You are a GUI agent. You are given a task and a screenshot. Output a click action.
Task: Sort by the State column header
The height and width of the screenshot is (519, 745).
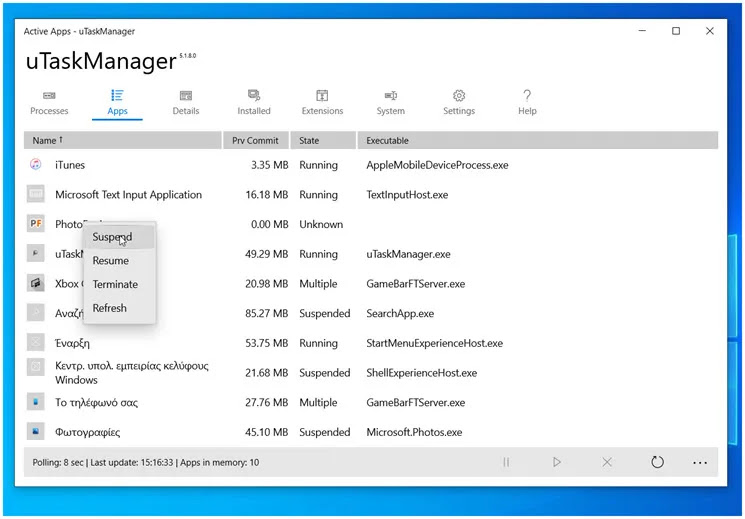[x=323, y=140]
